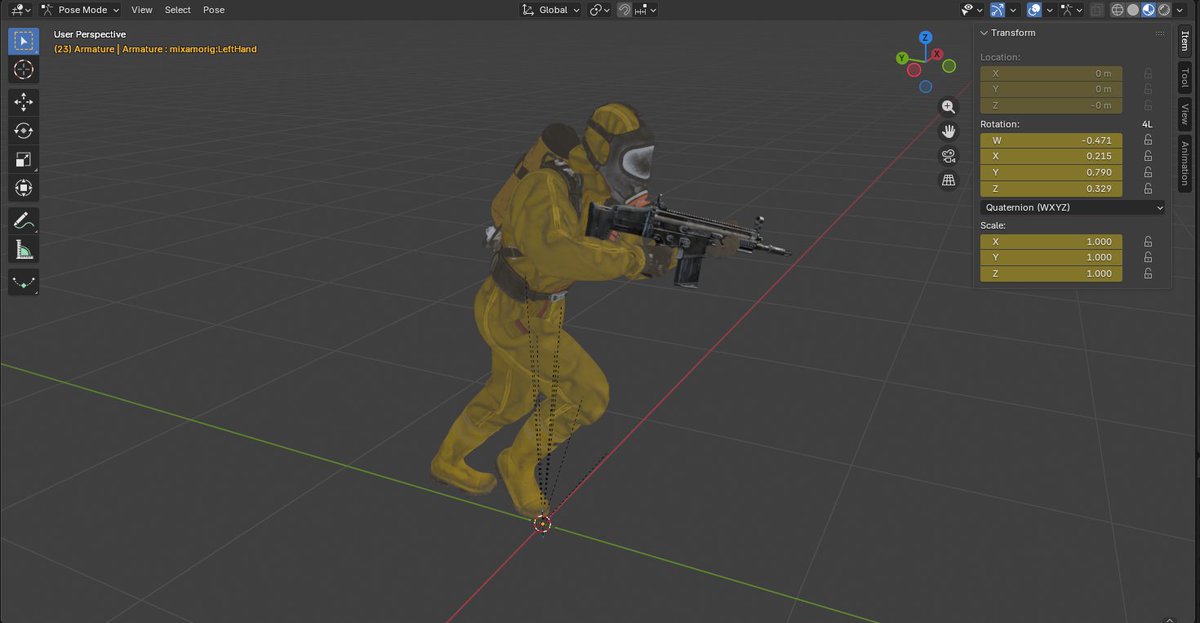Click the zoom magnifier viewport button
Image resolution: width=1200 pixels, height=623 pixels.
coord(949,107)
